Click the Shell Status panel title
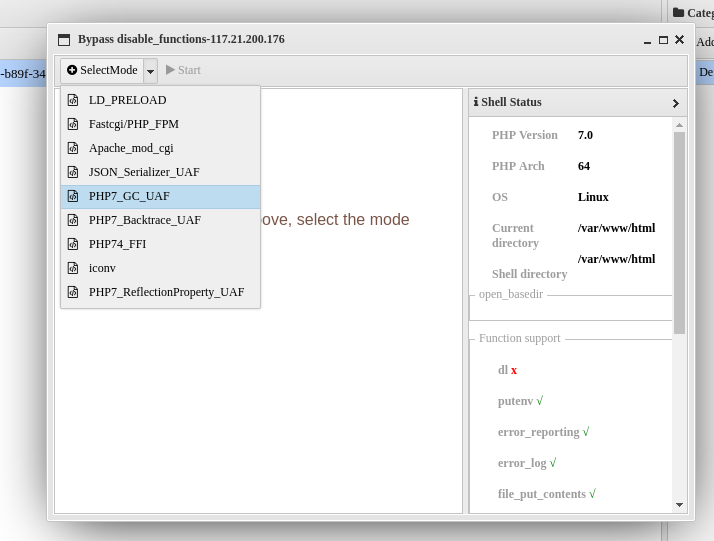714x541 pixels. coord(511,102)
